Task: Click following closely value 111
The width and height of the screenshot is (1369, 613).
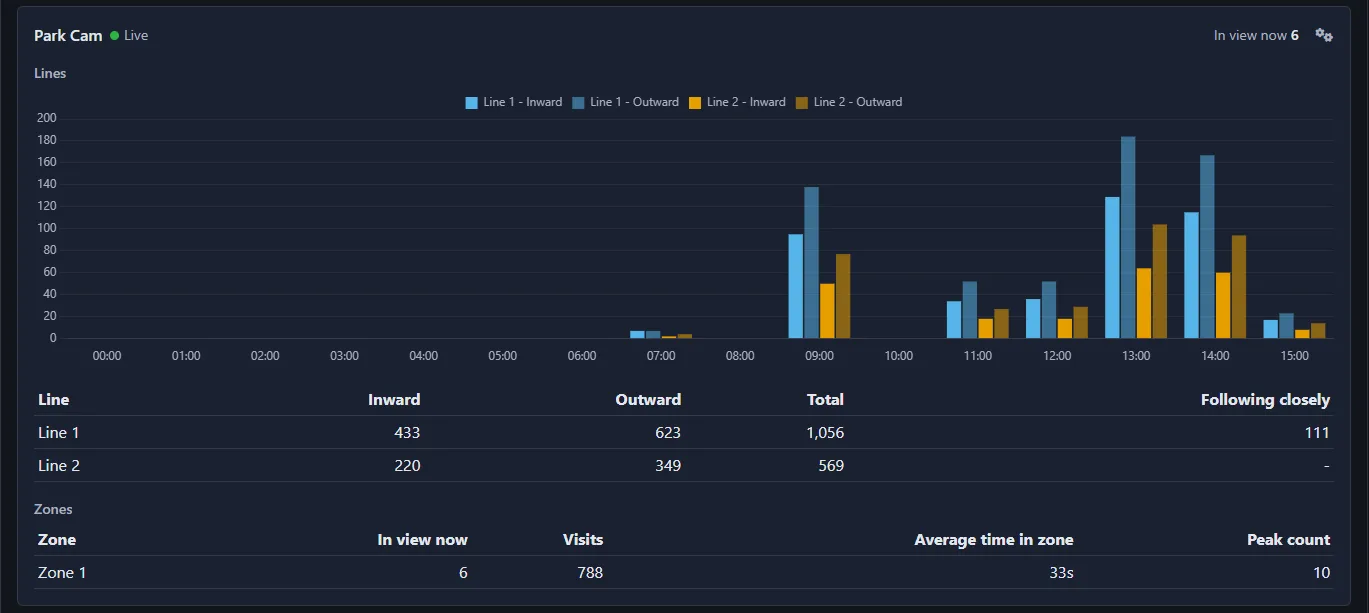Action: 1317,433
